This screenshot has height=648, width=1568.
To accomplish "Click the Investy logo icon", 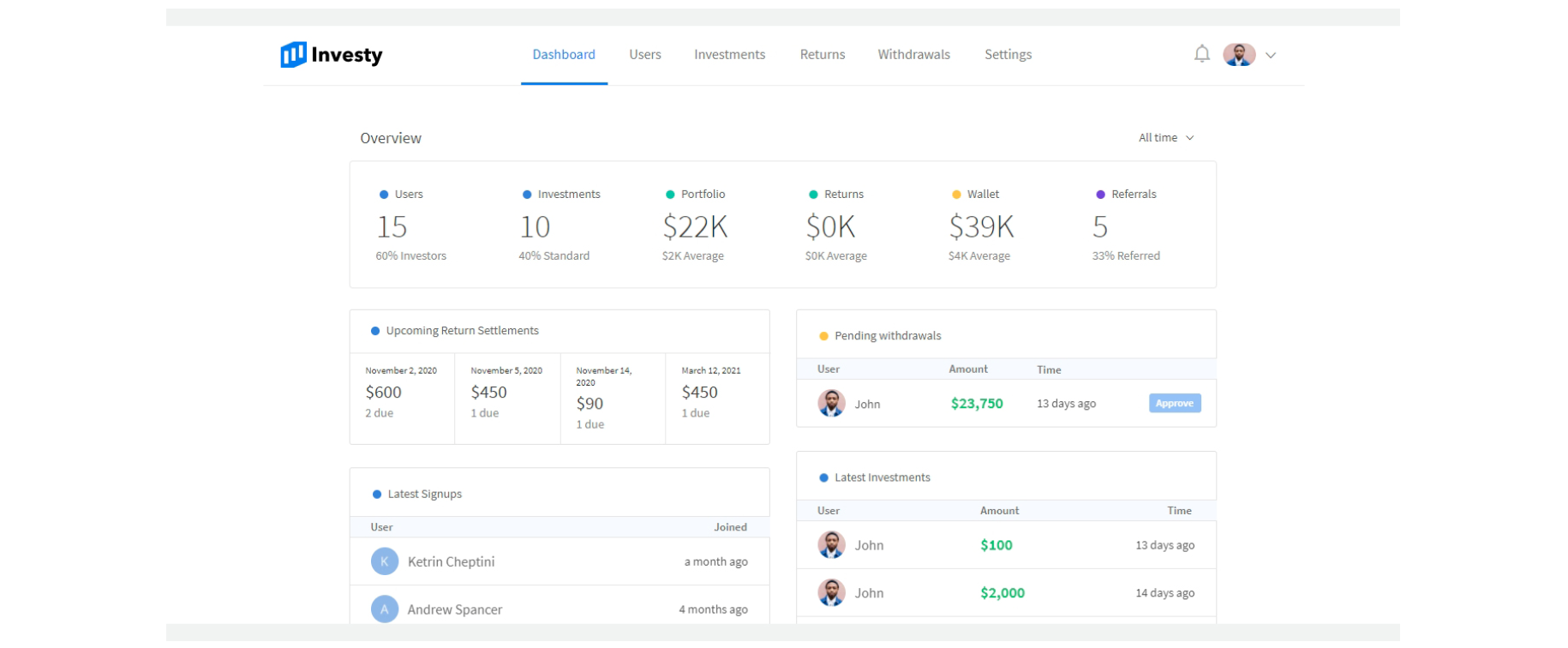I will pos(293,55).
